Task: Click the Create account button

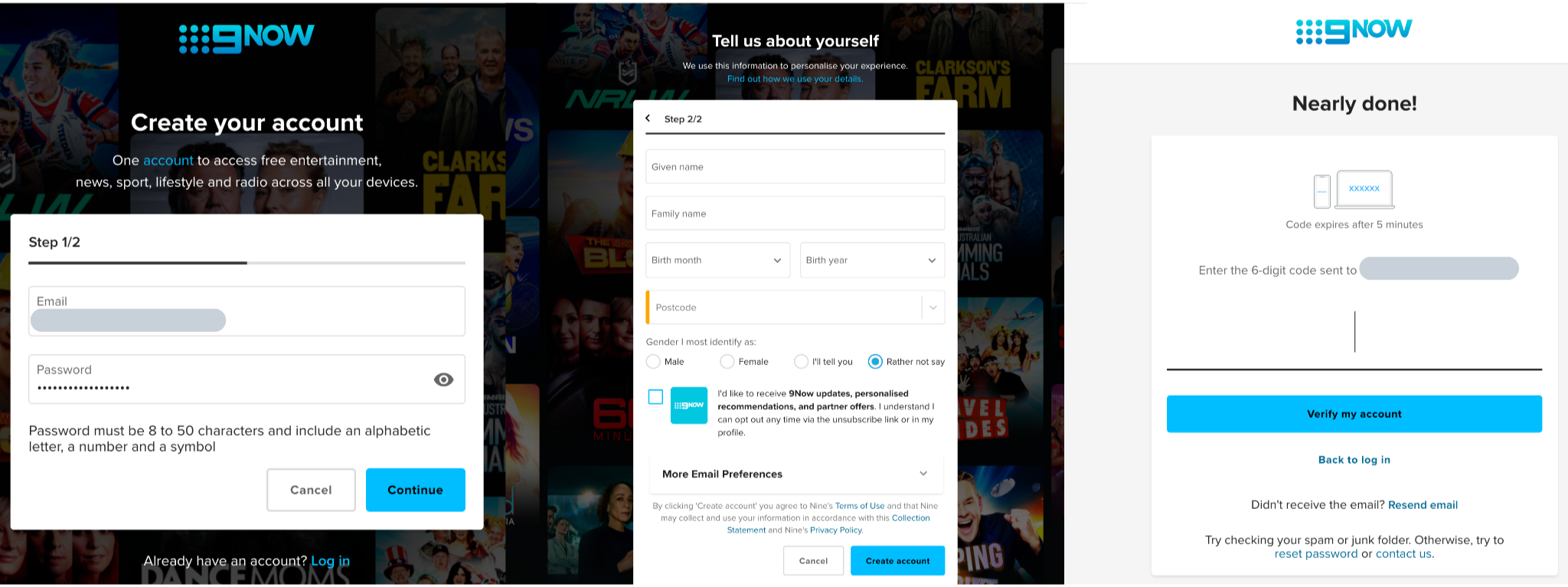Action: [897, 561]
